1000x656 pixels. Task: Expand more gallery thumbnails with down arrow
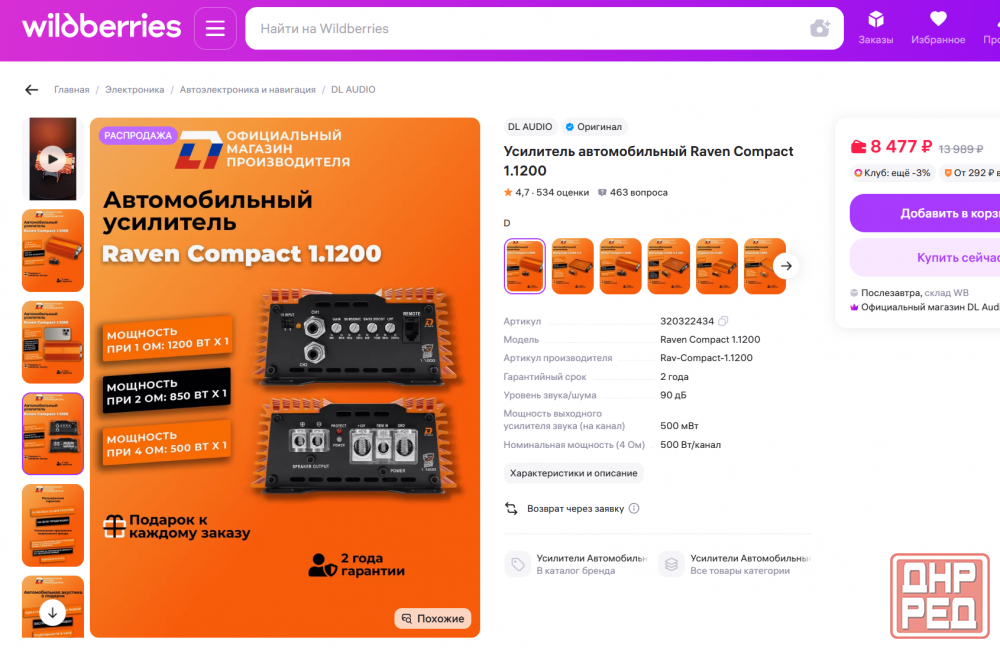(53, 613)
